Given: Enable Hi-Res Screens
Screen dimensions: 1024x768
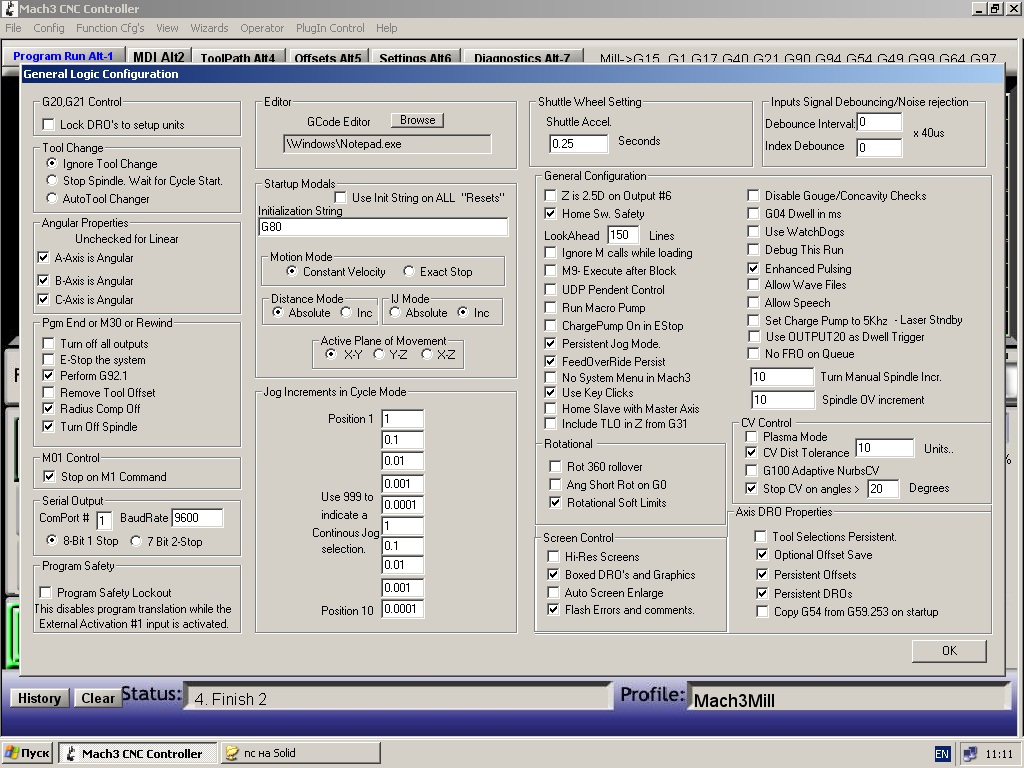Looking at the screenshot, I should (x=553, y=556).
